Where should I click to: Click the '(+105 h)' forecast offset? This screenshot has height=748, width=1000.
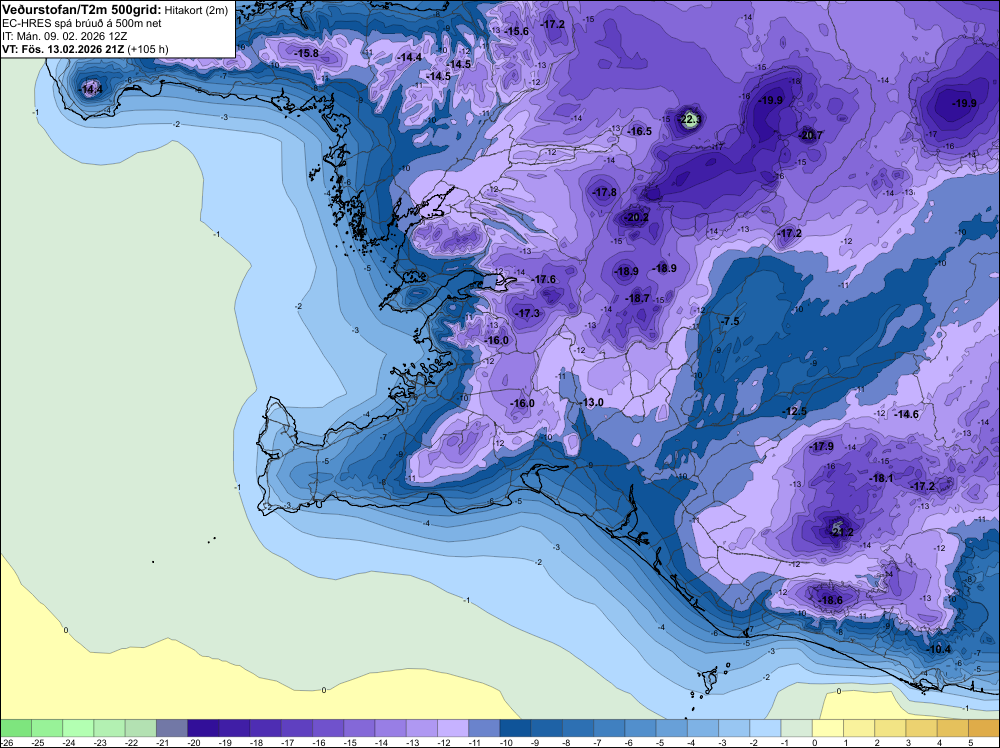click(148, 49)
